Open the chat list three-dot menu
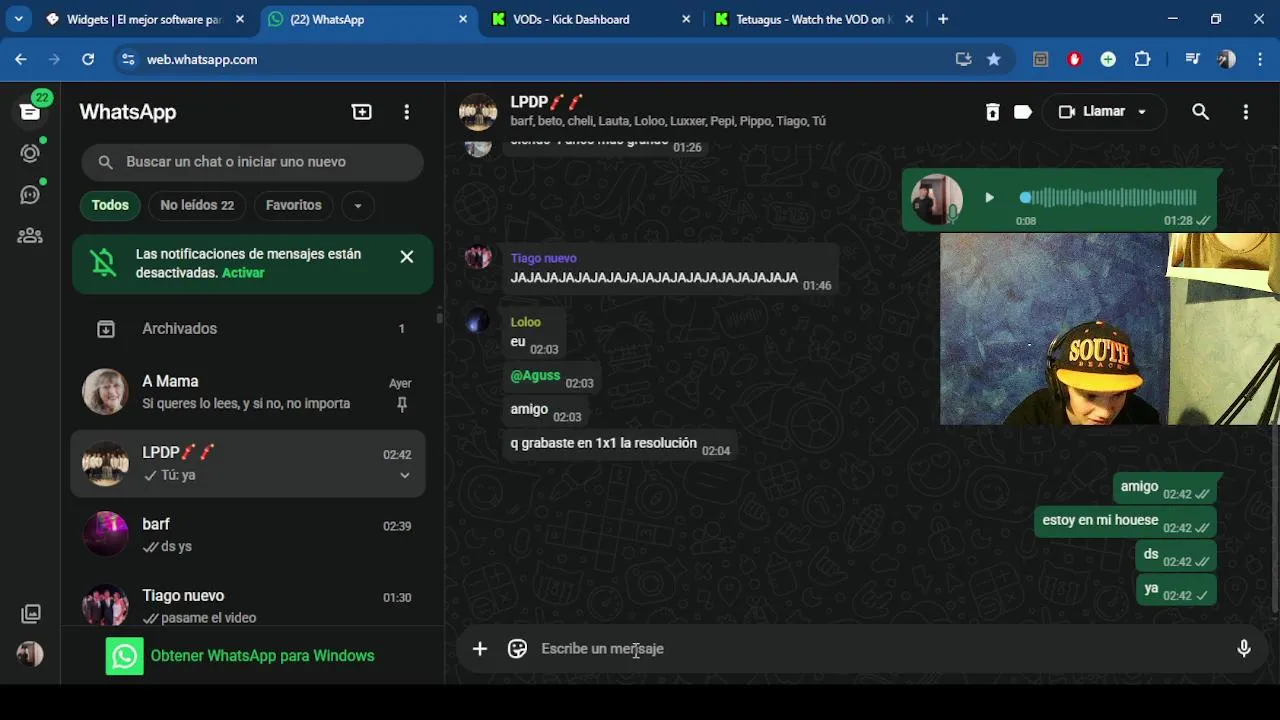This screenshot has width=1280, height=720. pyautogui.click(x=406, y=112)
